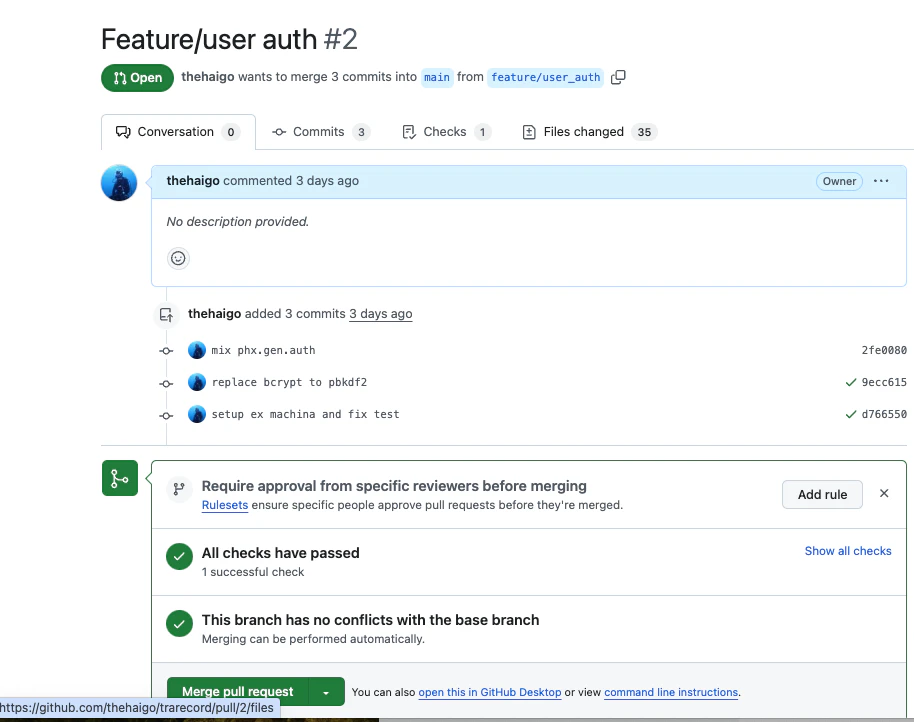The image size is (914, 722).
Task: Click the Add rule button
Action: click(x=822, y=494)
